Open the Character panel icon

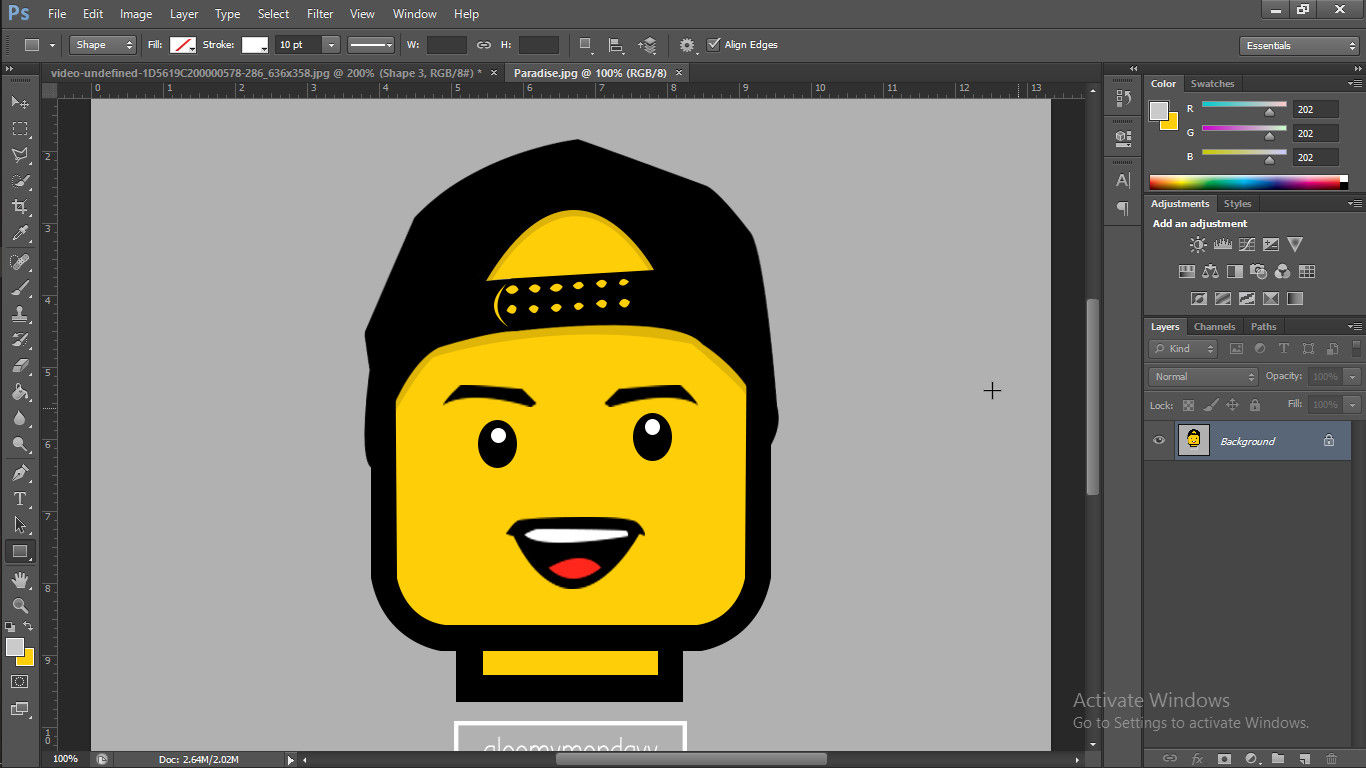coord(1123,181)
